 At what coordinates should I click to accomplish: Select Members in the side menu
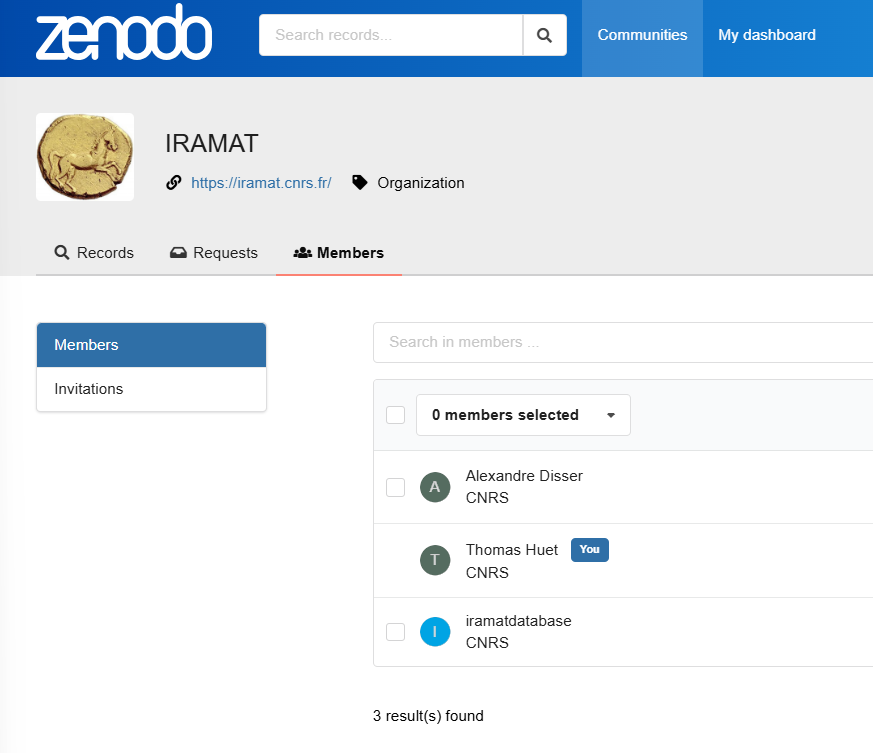click(x=151, y=345)
